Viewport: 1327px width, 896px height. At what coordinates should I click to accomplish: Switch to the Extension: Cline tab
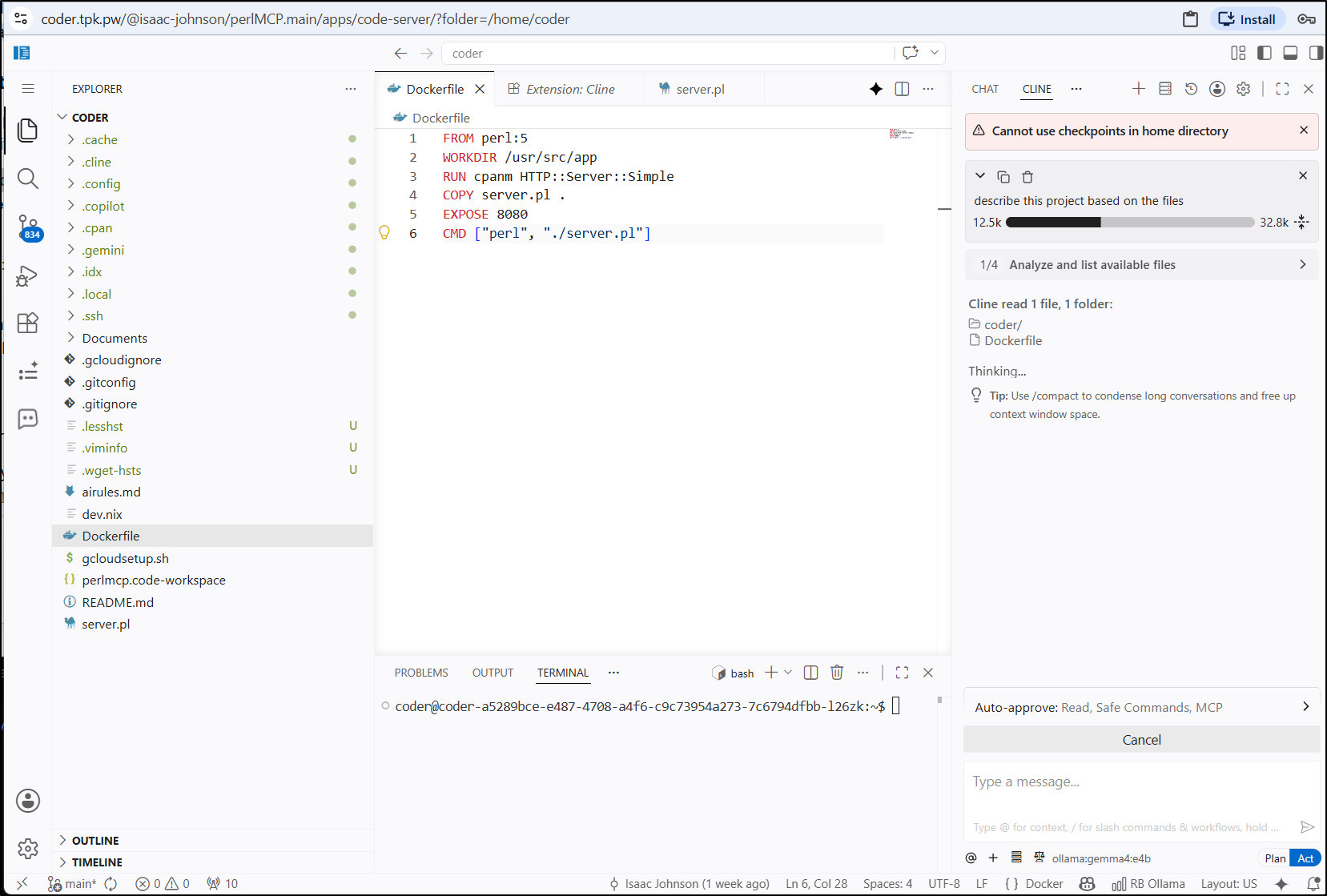(x=570, y=89)
